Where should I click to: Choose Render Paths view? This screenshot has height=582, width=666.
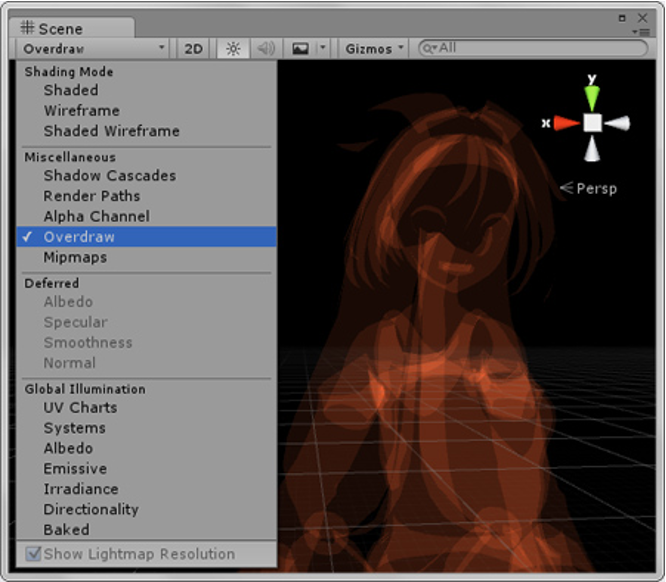[147, 196]
